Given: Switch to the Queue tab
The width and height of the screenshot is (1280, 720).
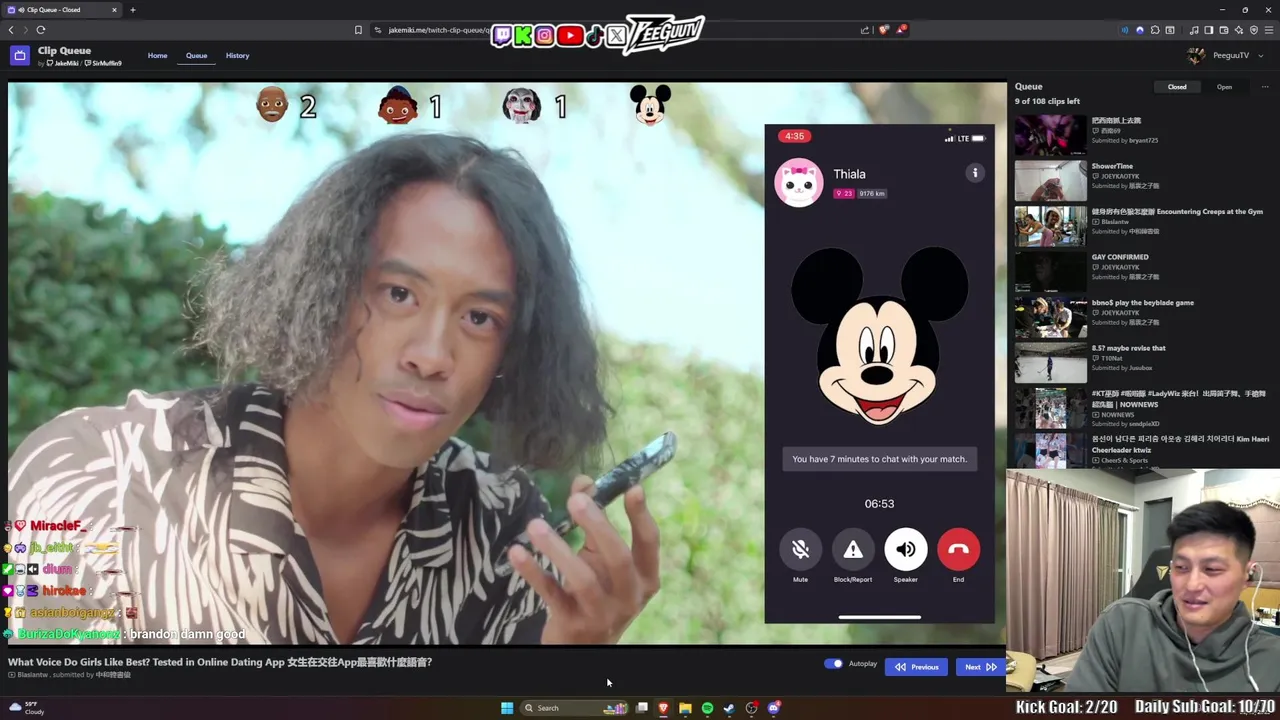Looking at the screenshot, I should click(196, 56).
